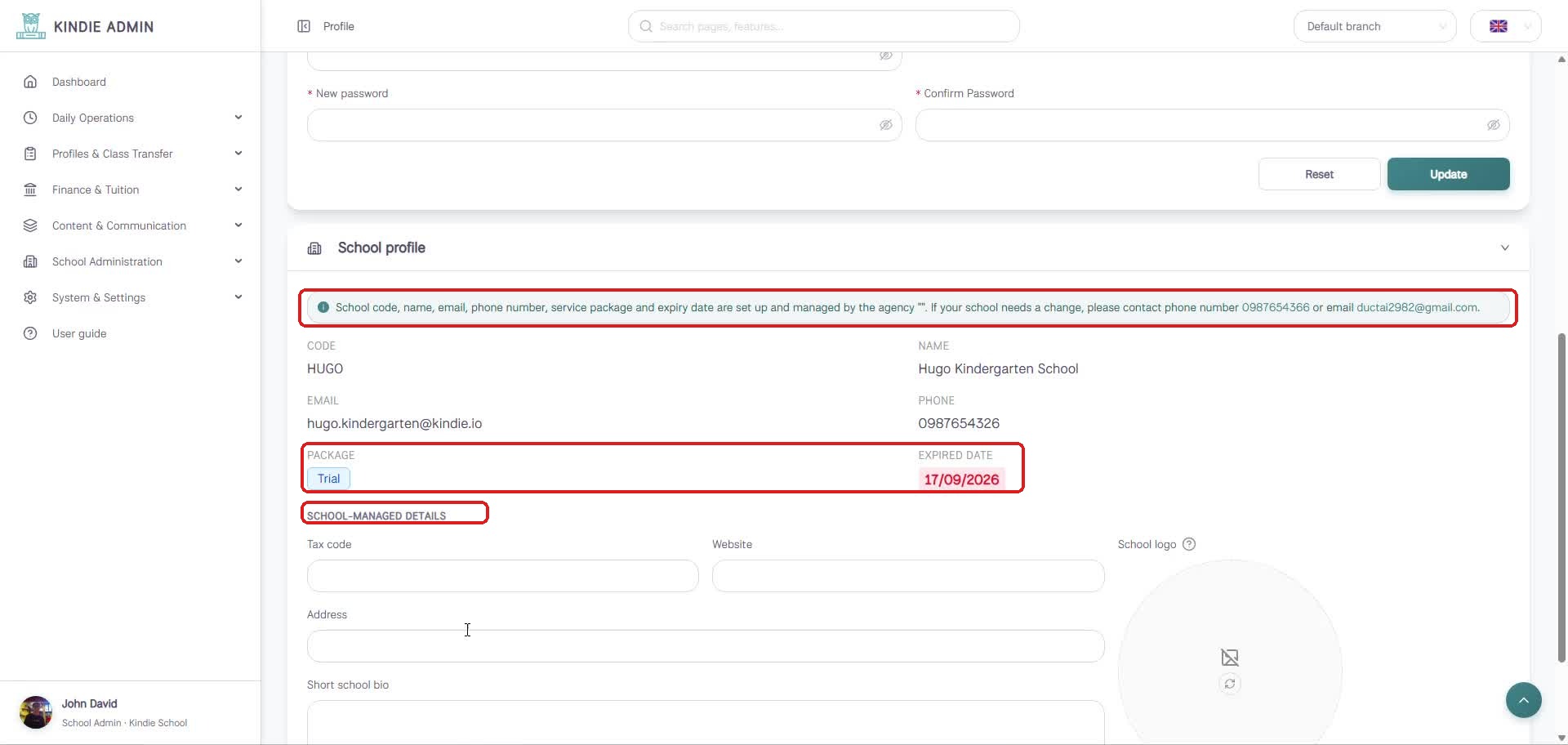Click the User guide question mark icon
1568x745 pixels.
(x=30, y=333)
